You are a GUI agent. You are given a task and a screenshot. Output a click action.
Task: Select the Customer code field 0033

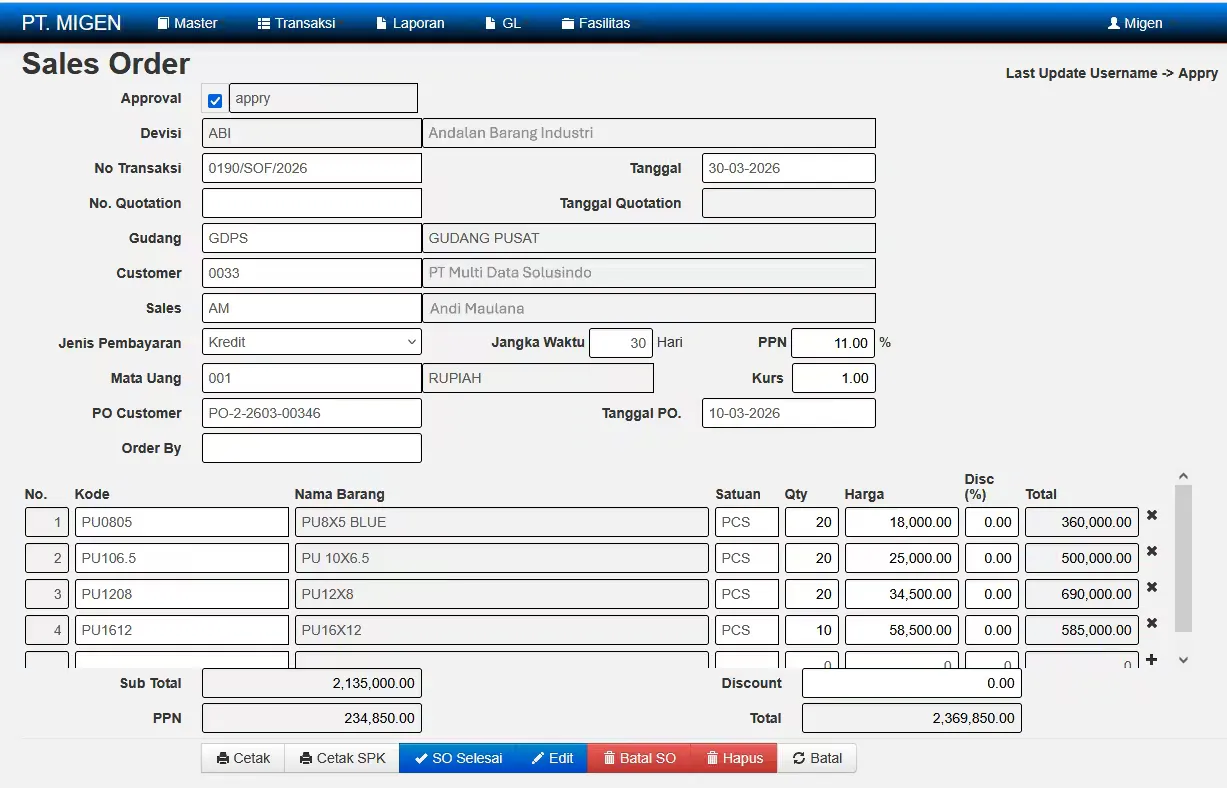(312, 273)
